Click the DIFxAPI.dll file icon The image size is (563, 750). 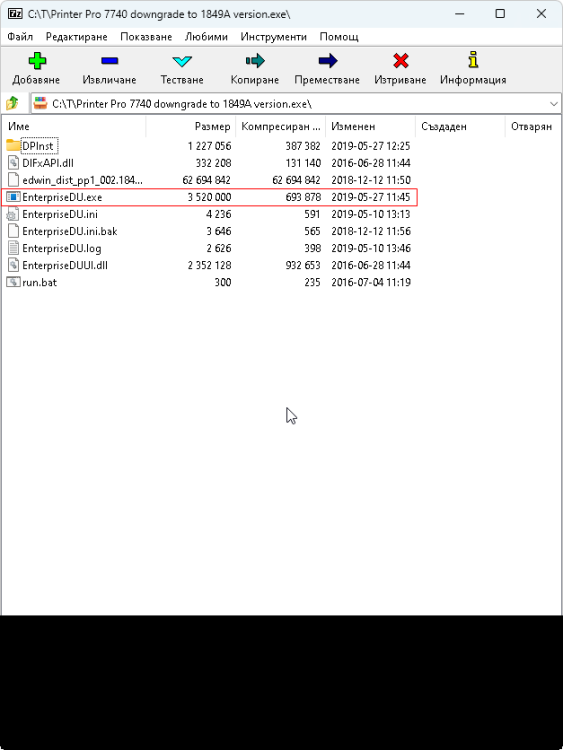tap(13, 163)
